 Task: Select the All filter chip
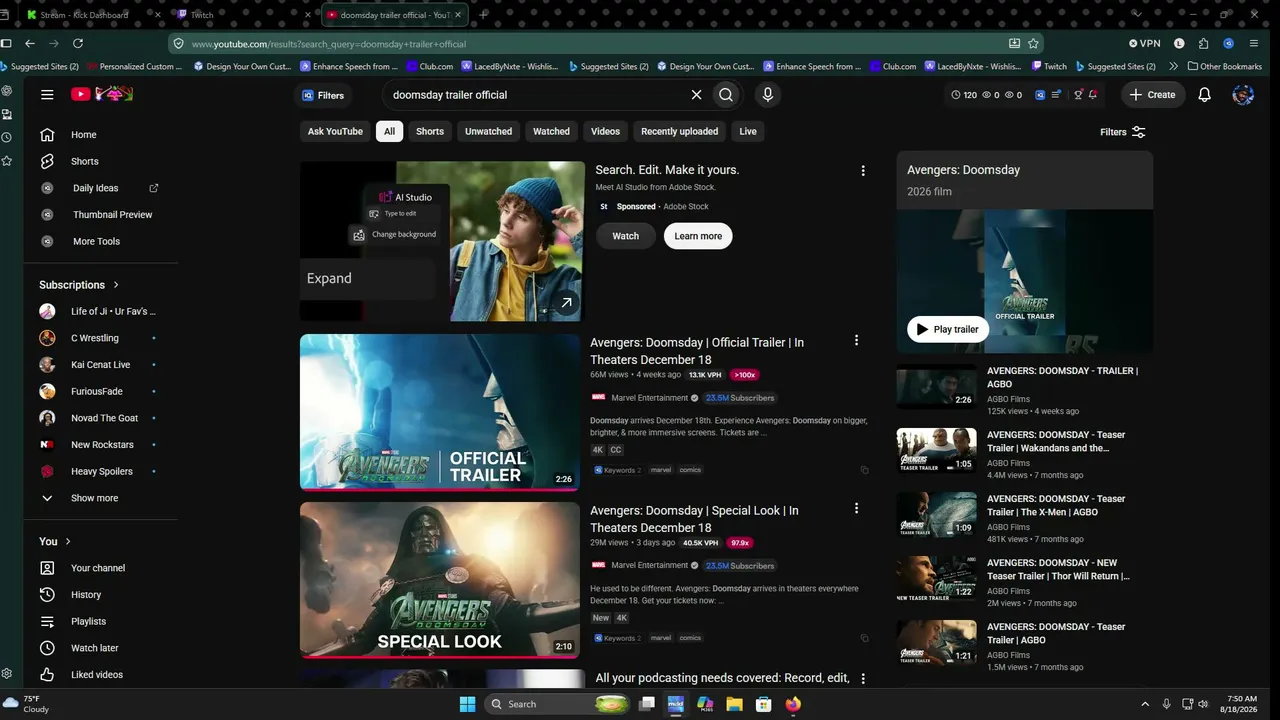[x=389, y=131]
